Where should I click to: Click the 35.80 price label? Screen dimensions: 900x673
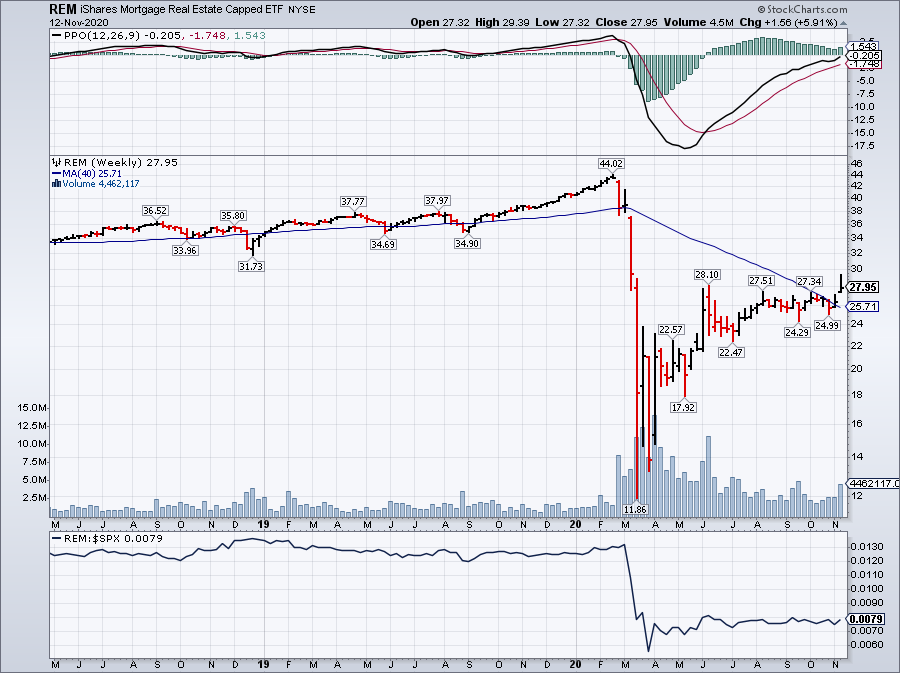point(233,216)
